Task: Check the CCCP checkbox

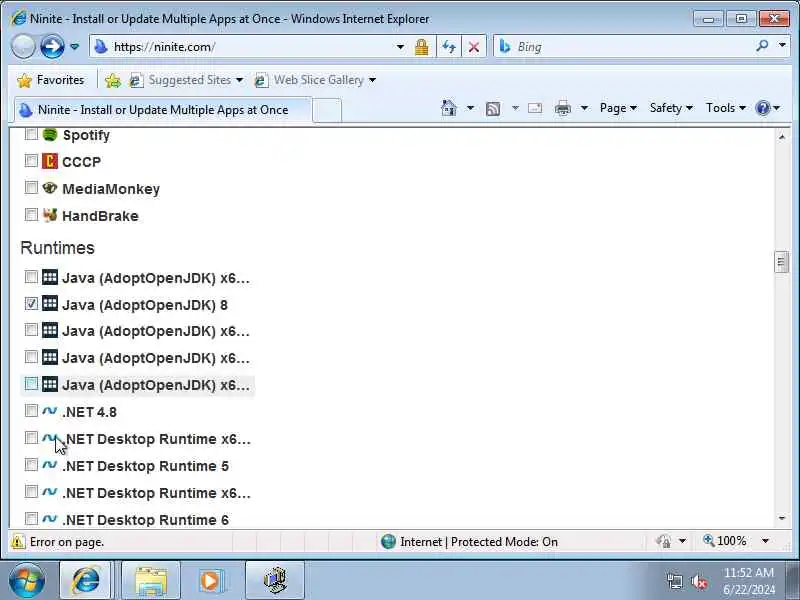Action: (x=31, y=161)
